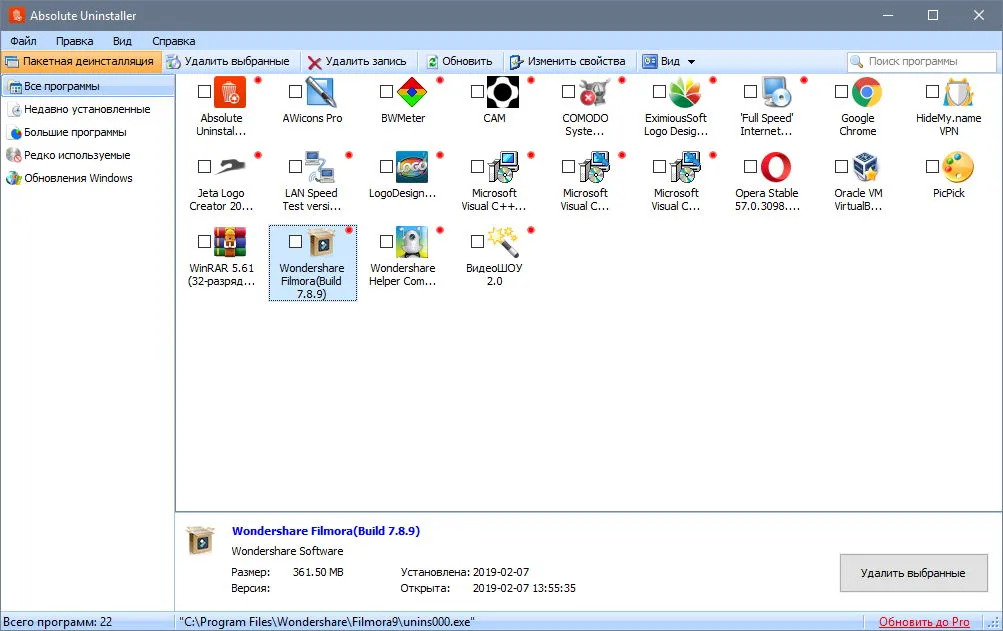The height and width of the screenshot is (631, 1003).
Task: Click the red X Удалить запись icon
Action: click(314, 62)
